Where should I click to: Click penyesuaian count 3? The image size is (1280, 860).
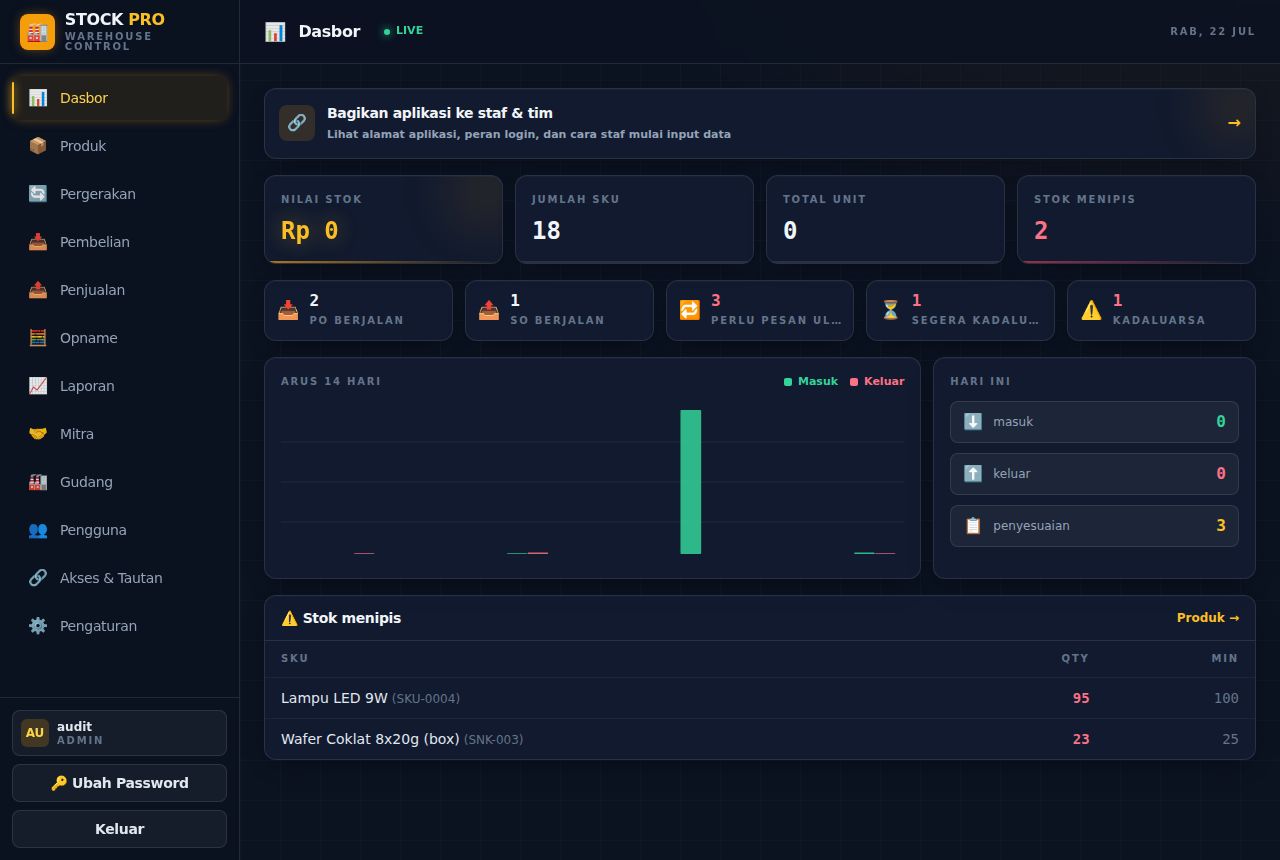click(x=1221, y=526)
